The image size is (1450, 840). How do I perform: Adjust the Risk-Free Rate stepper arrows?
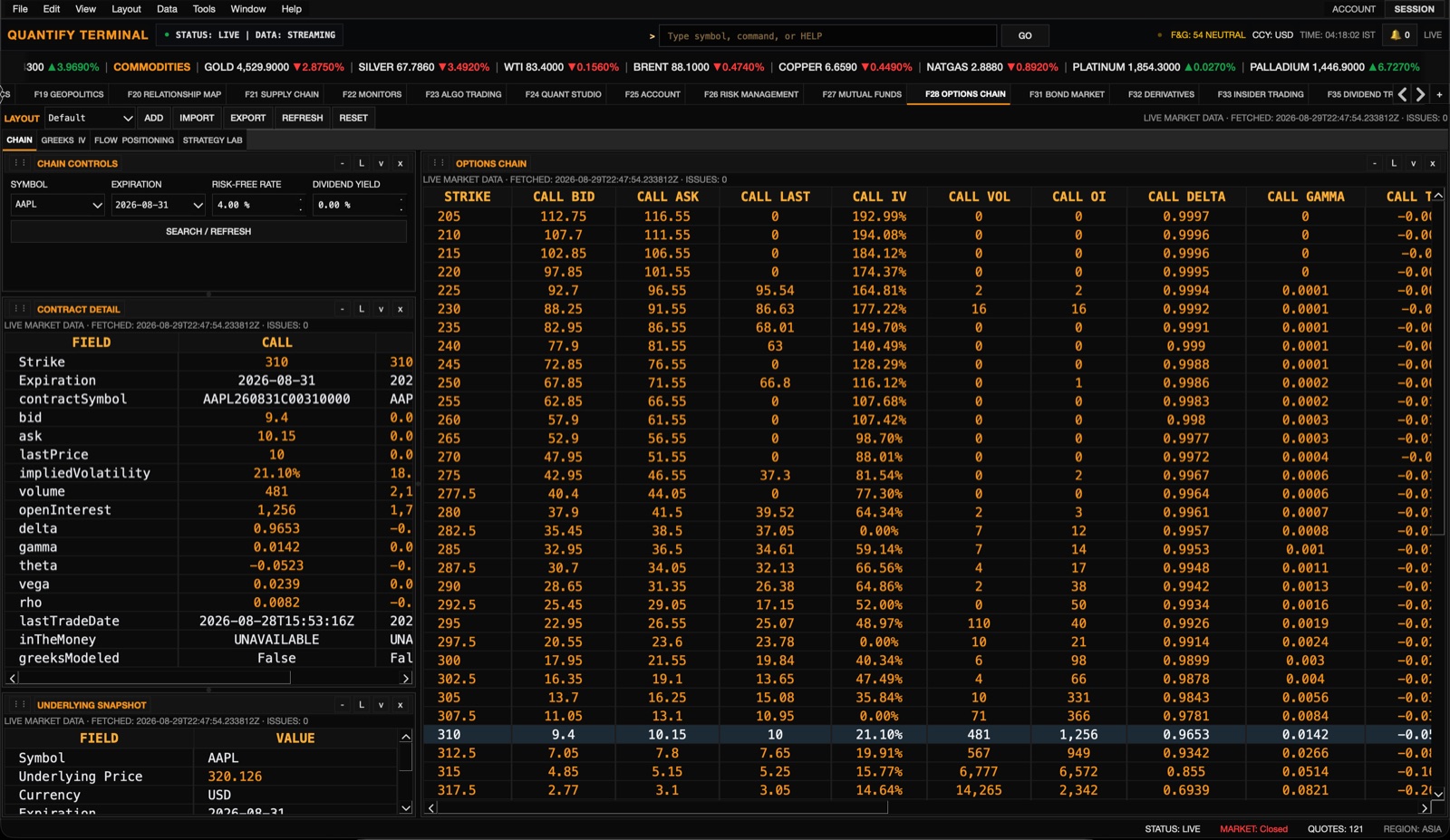click(301, 206)
